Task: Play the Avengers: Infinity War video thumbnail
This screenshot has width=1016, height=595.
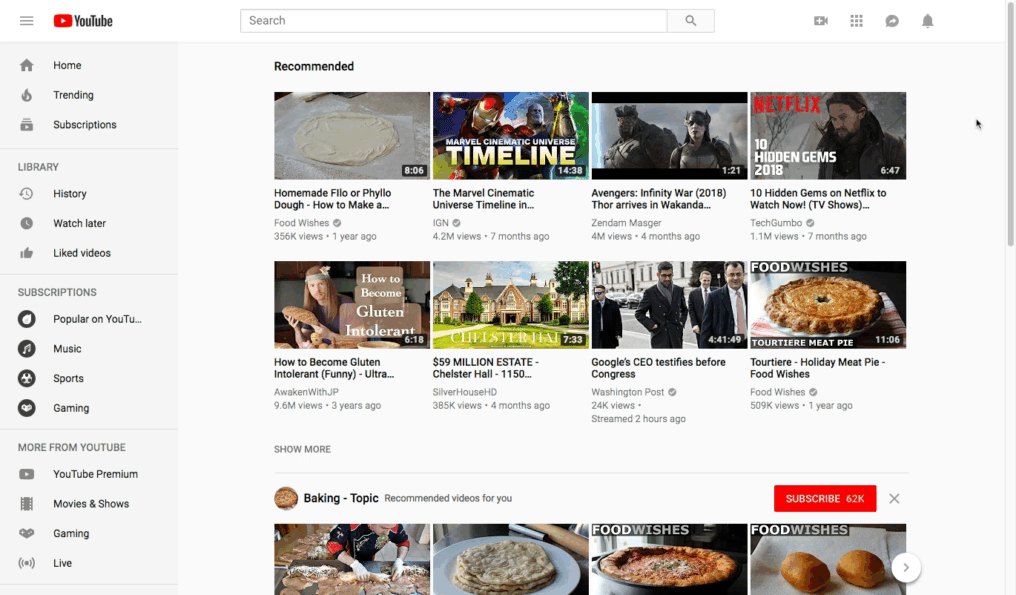Action: [668, 134]
